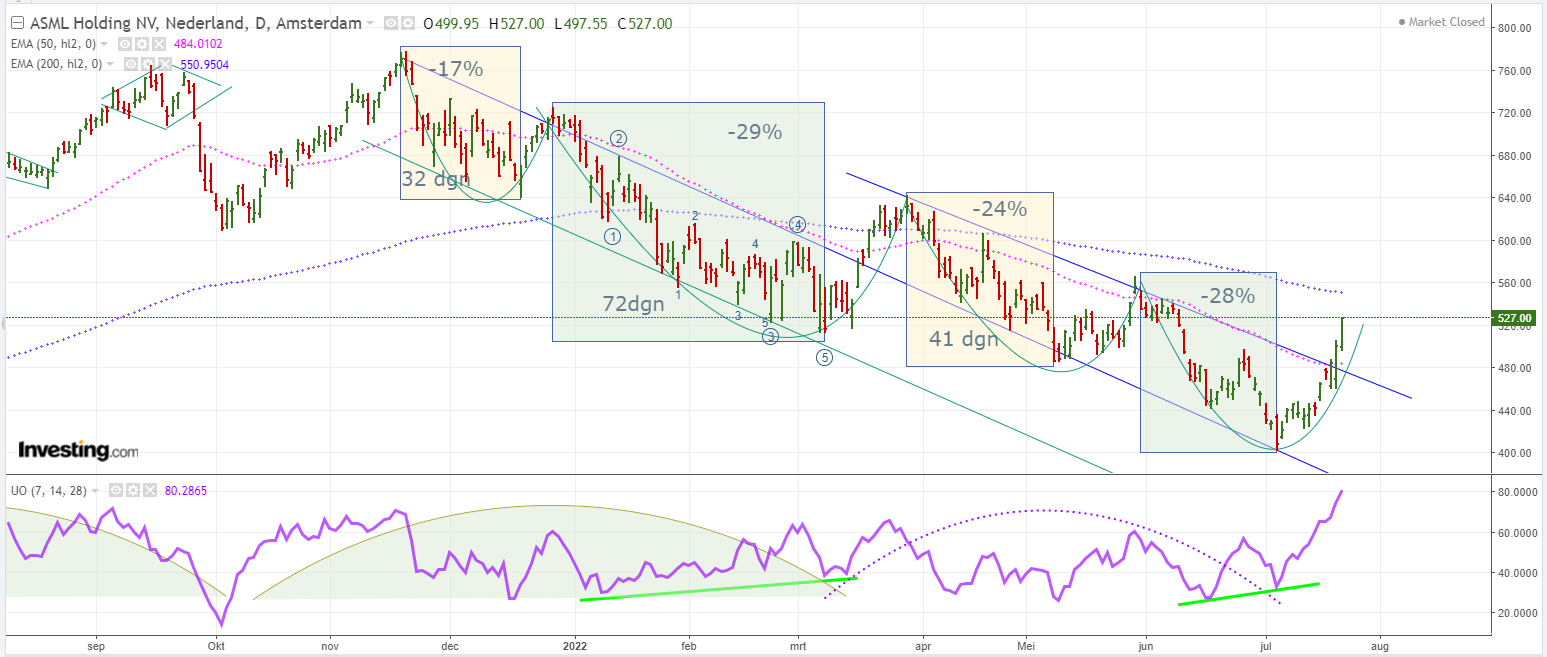Select the -29% text annotation

(x=754, y=131)
